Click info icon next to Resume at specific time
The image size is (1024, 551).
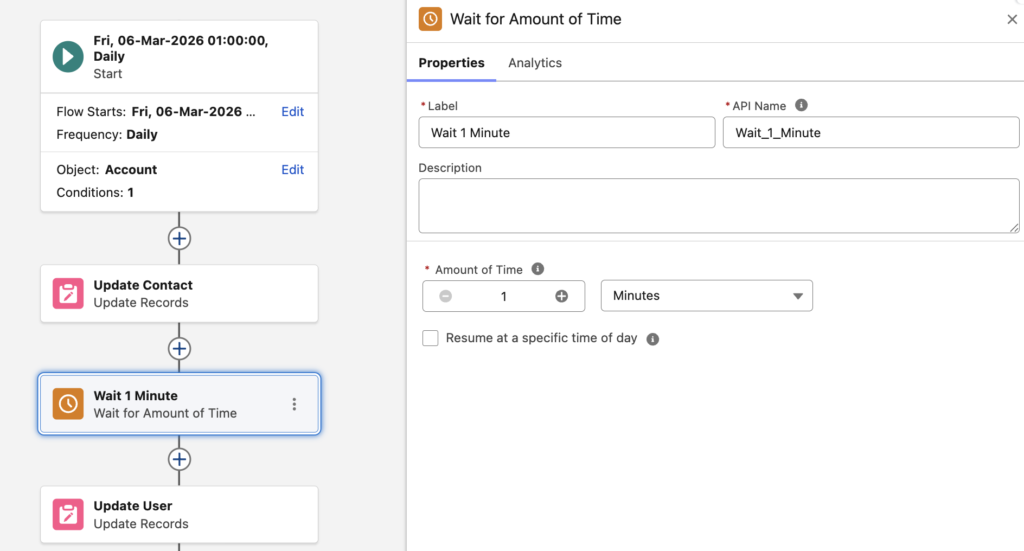[x=653, y=339]
